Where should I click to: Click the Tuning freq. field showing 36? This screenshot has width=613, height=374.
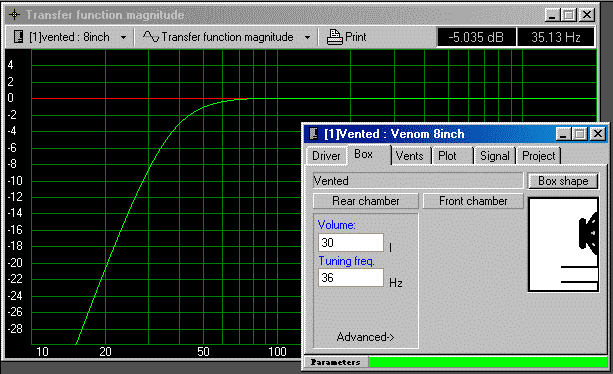[x=351, y=278]
